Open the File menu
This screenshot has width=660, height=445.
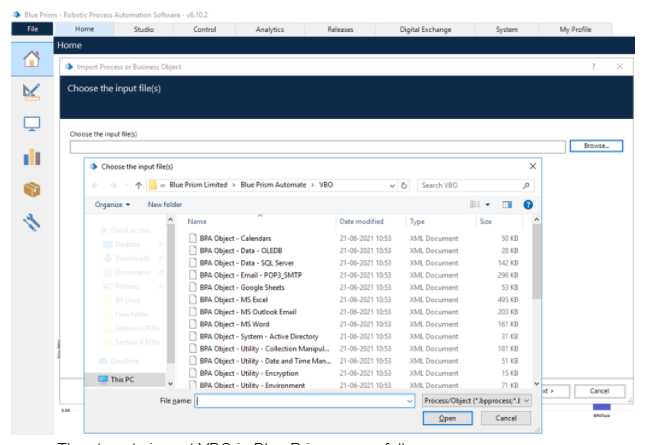click(x=32, y=29)
